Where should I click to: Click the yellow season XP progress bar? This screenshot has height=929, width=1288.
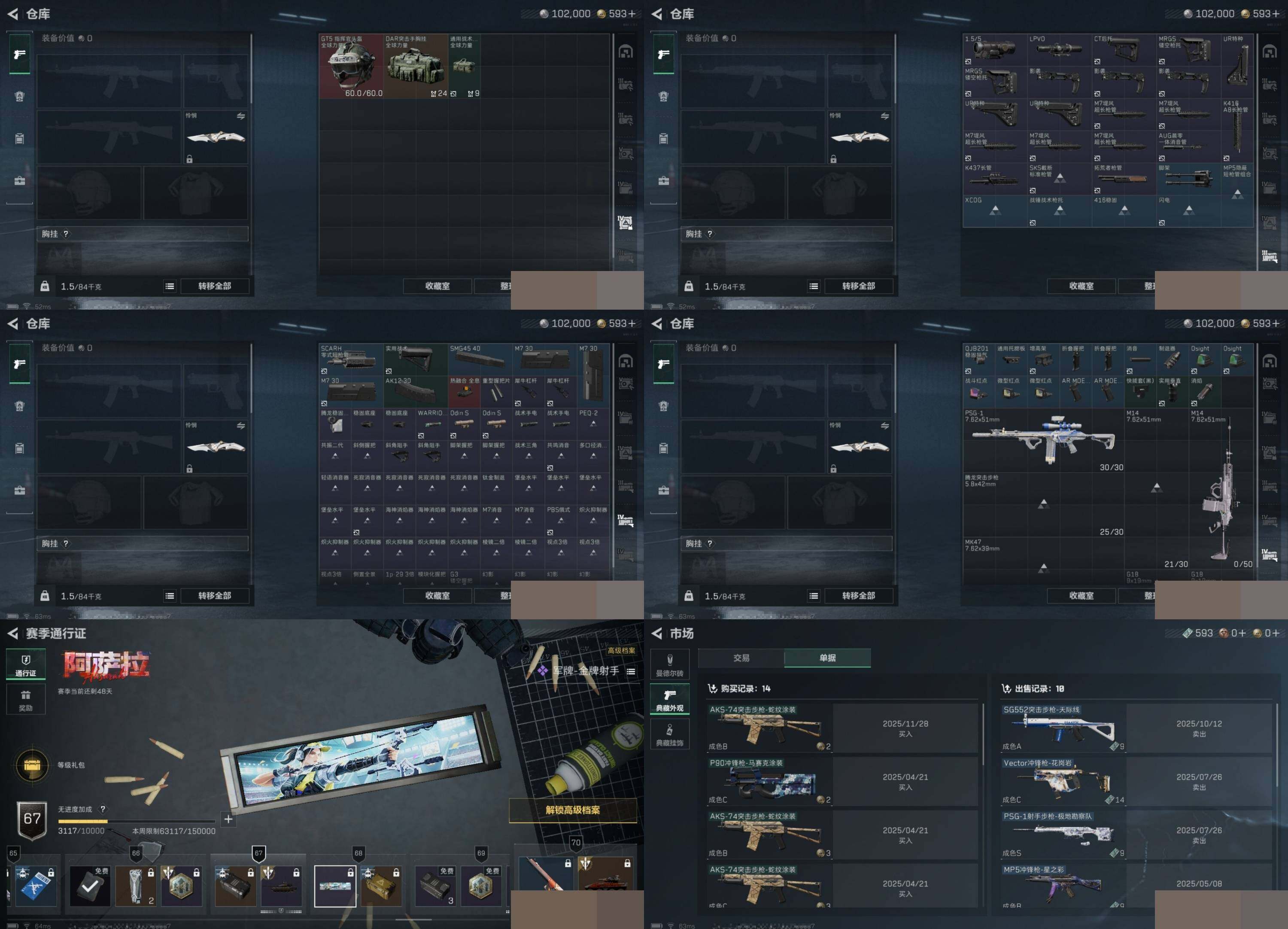click(83, 821)
